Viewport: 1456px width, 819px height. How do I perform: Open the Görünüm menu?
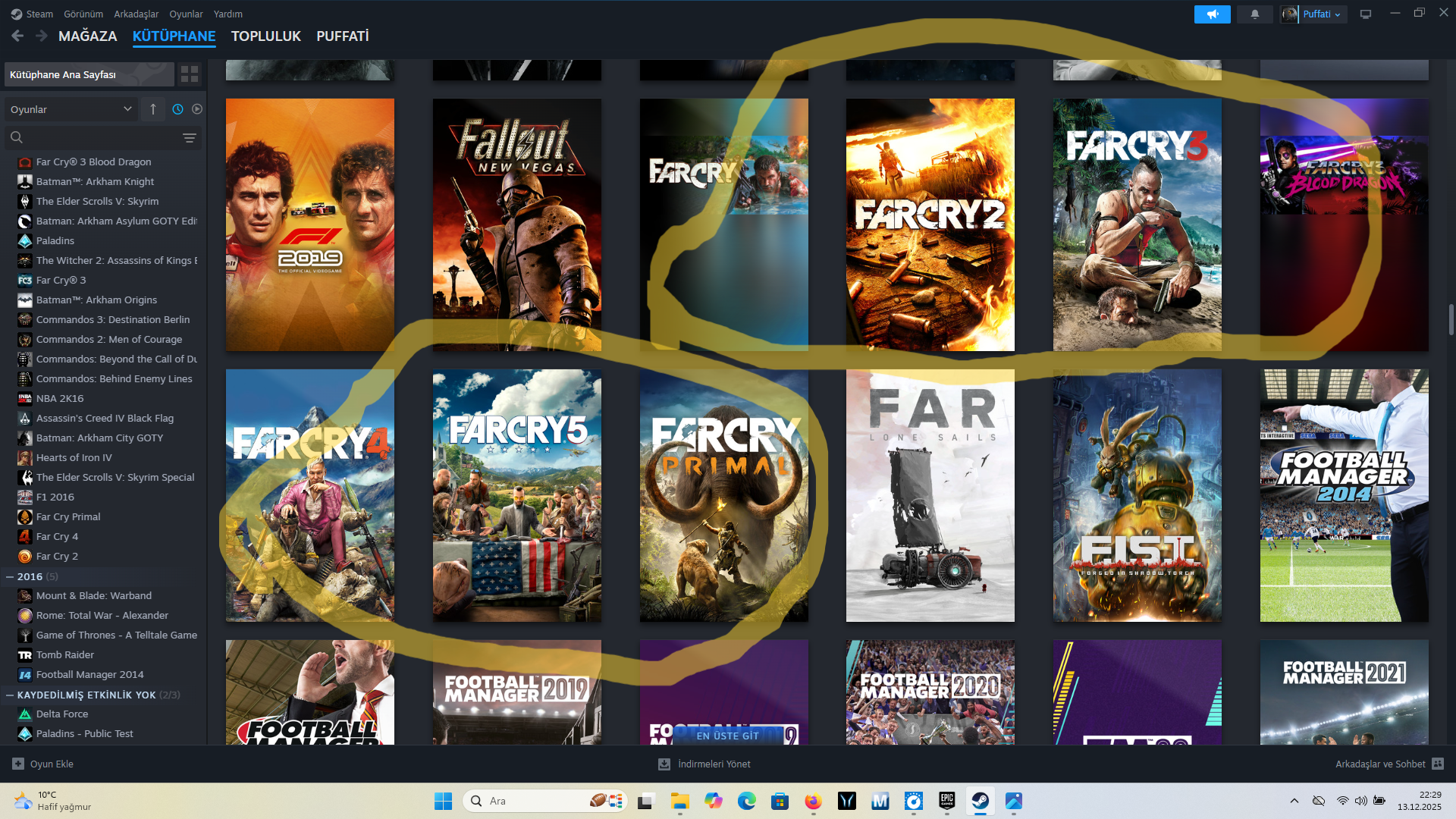(x=83, y=14)
